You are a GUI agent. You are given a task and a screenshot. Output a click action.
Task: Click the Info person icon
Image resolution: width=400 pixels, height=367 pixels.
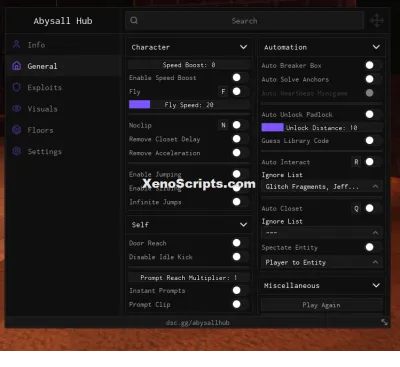(x=17, y=44)
